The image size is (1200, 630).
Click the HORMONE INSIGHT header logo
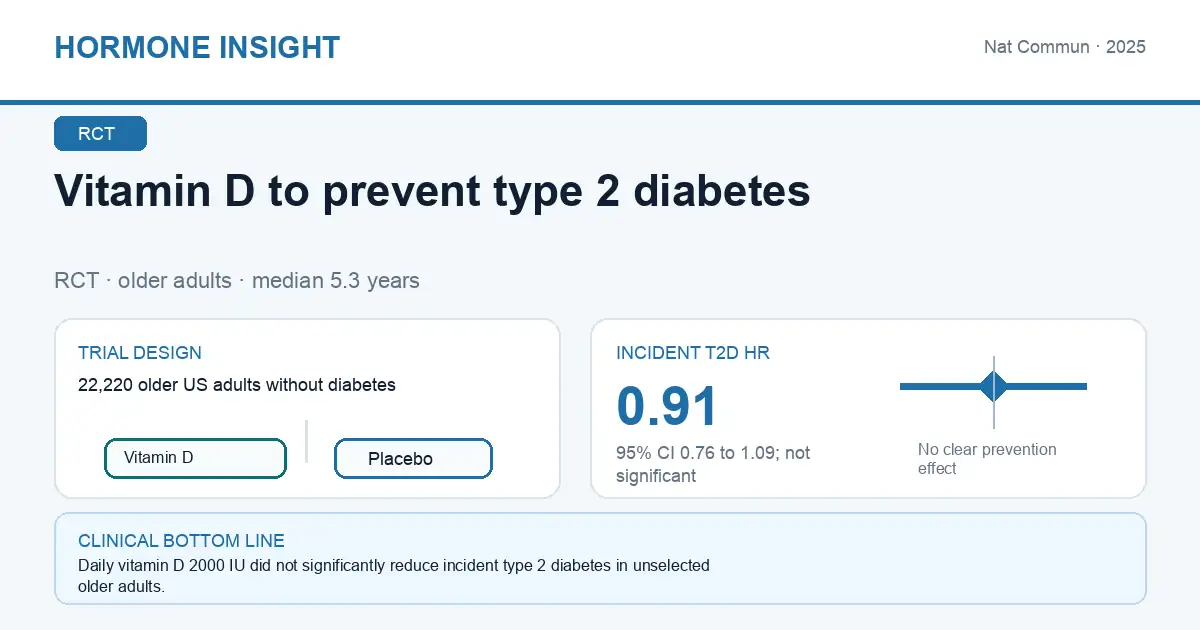pos(197,47)
